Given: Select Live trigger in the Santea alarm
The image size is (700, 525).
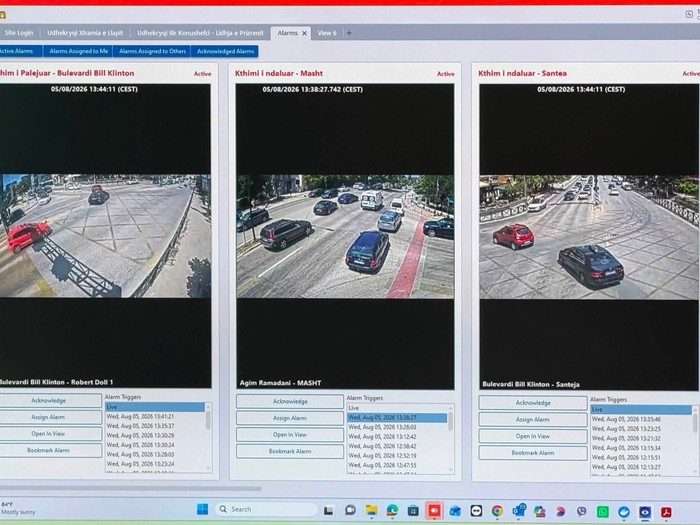Looking at the screenshot, I should click(x=641, y=409).
